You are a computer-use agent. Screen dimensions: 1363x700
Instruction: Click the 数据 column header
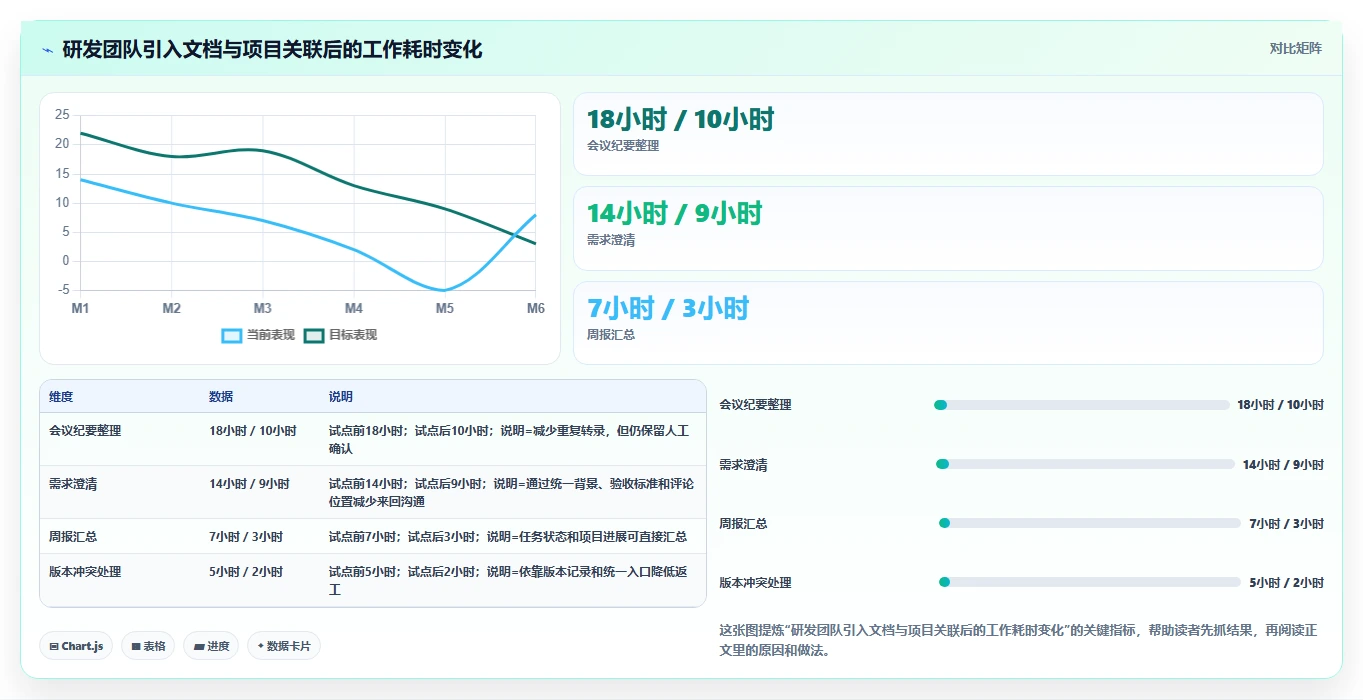click(221, 397)
